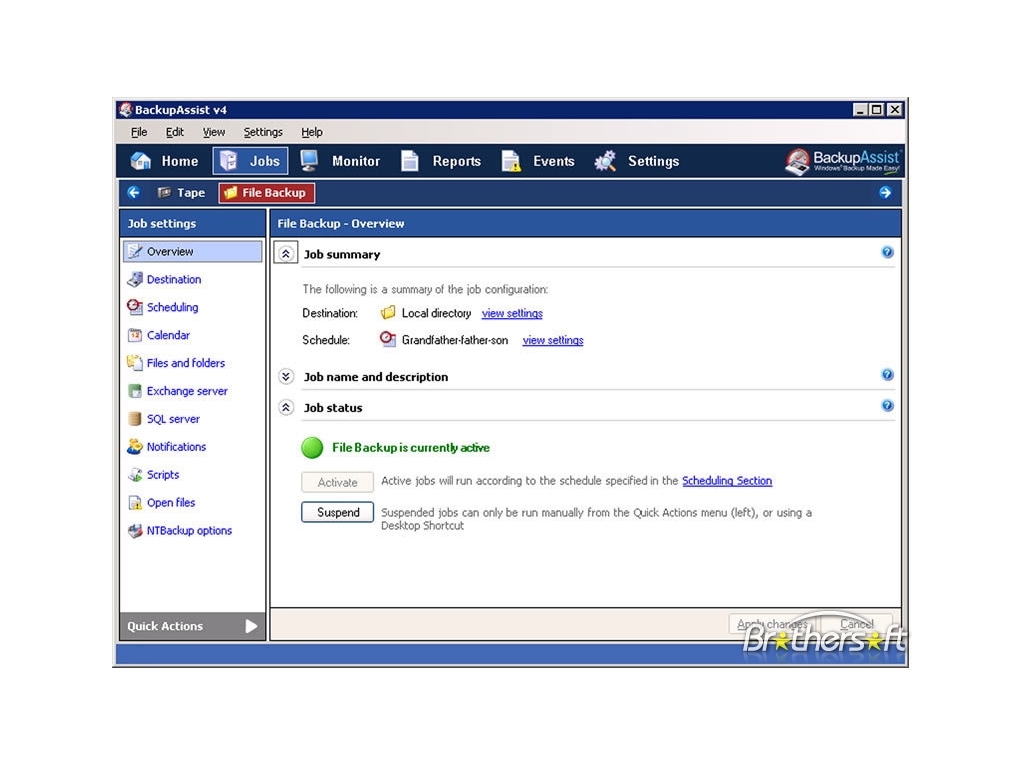This screenshot has height=768, width=1024.
Task: Click the Activate button
Action: tap(338, 483)
